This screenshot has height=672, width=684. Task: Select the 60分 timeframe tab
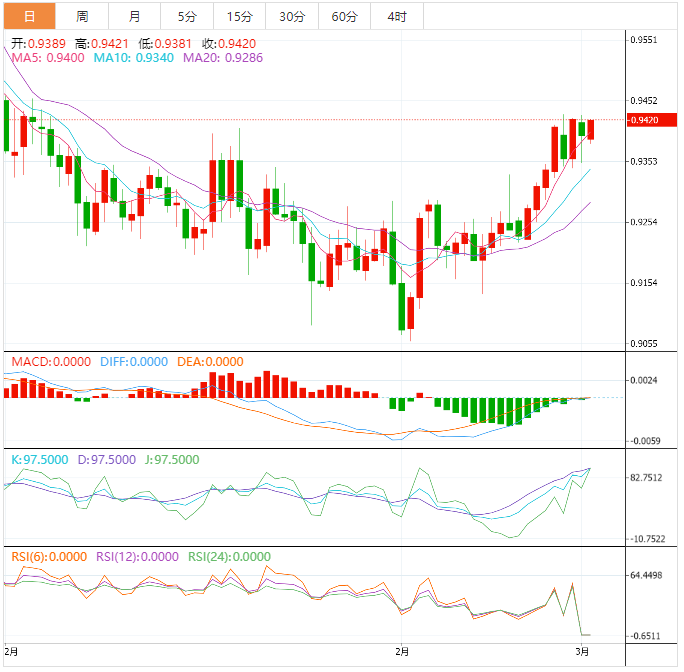point(344,16)
